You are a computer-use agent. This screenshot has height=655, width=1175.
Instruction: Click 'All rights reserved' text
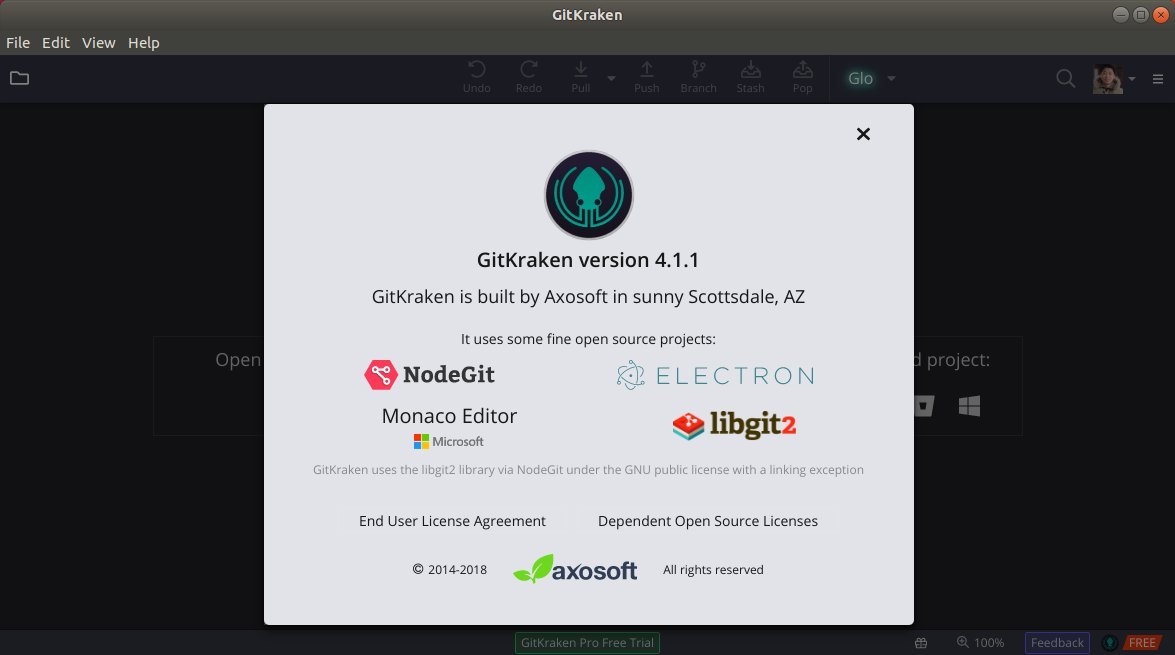(713, 570)
